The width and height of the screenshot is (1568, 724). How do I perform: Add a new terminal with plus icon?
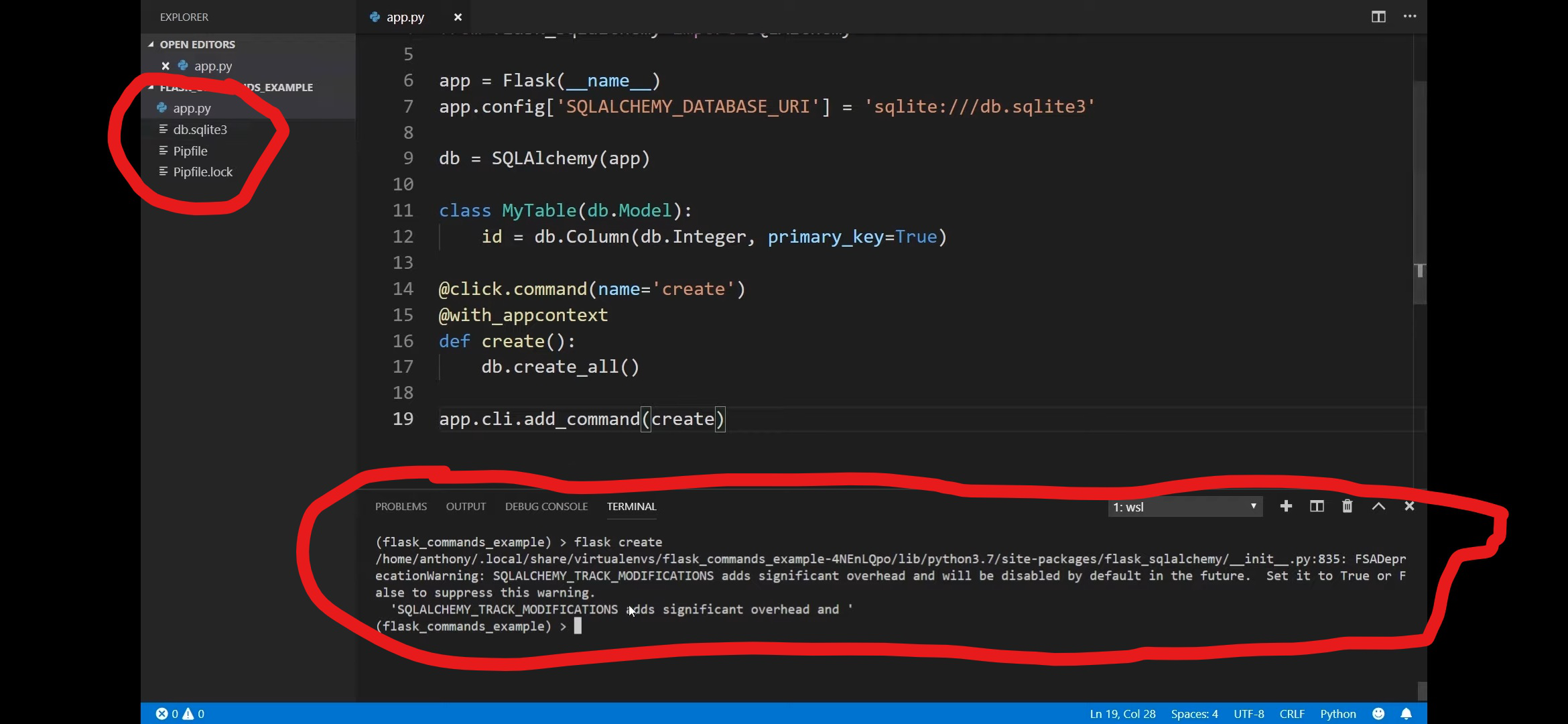pos(1285,506)
